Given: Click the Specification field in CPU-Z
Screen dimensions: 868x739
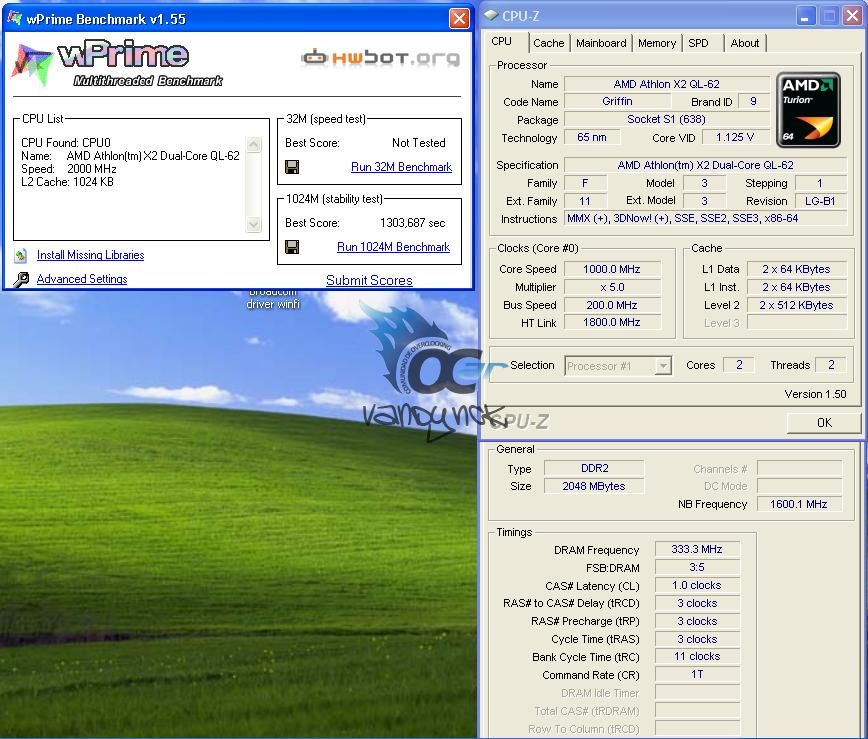Looking at the screenshot, I should click(705, 166).
